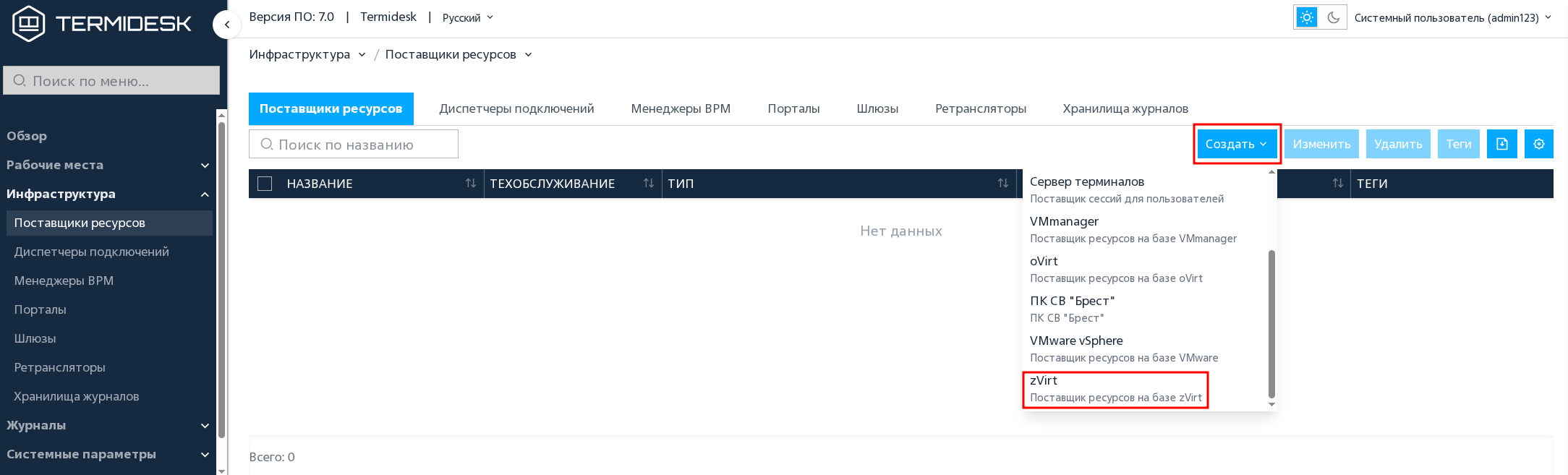Sort using arrows left of ТЕГИ column
The height and width of the screenshot is (475, 1568).
(x=1338, y=184)
